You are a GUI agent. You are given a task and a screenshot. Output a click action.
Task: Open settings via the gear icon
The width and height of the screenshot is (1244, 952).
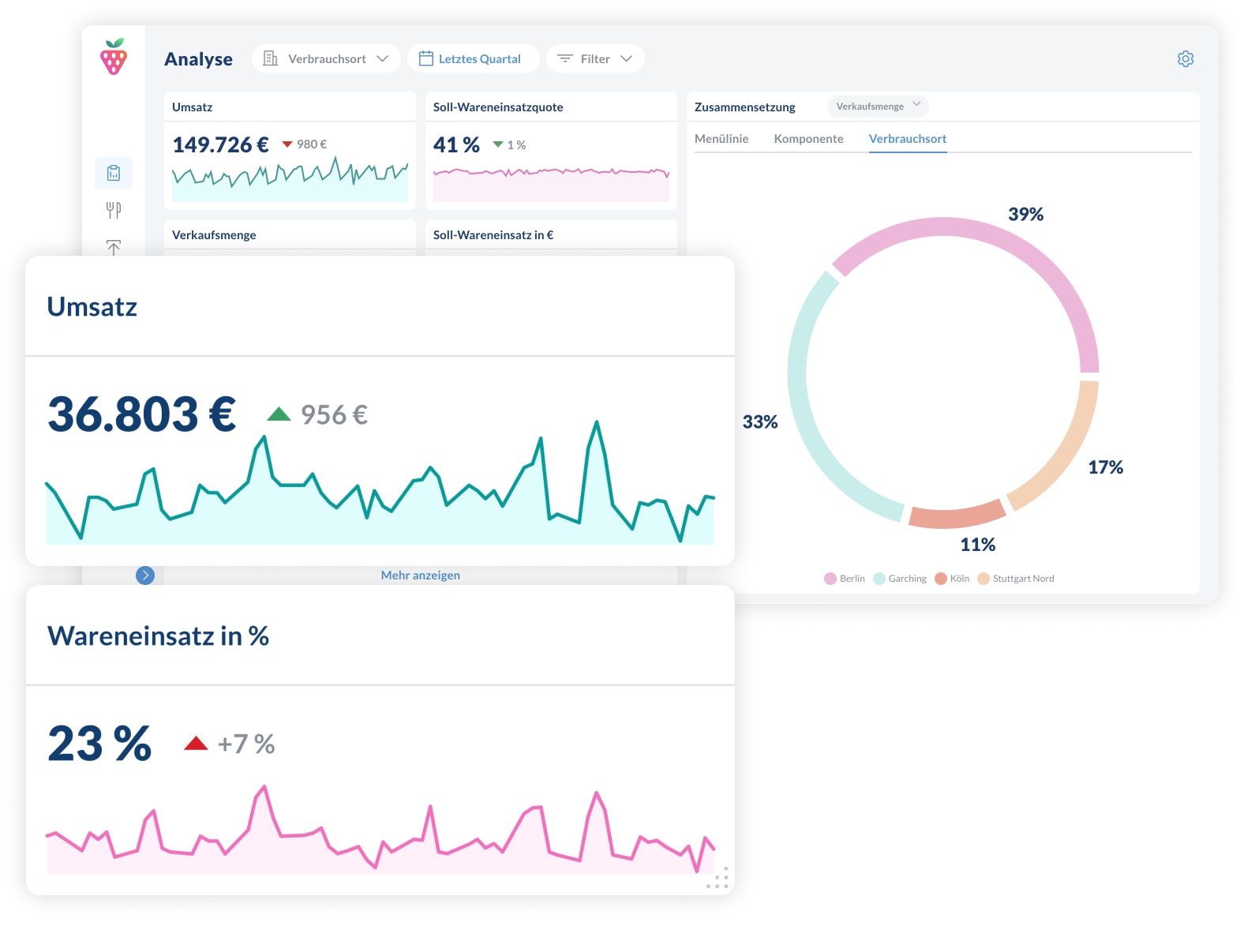(1186, 58)
